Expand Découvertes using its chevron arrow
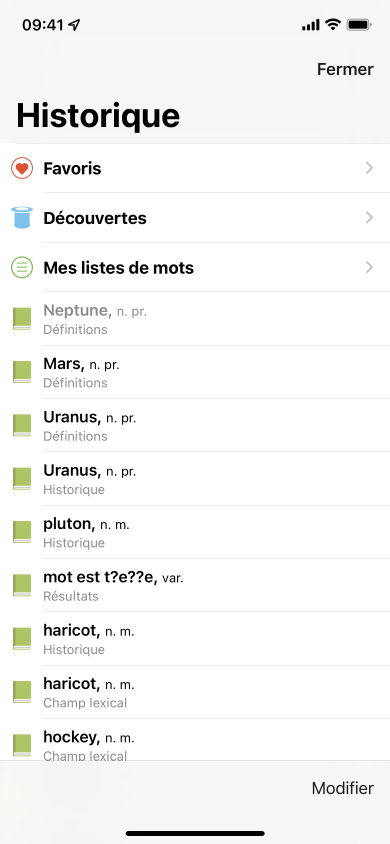 (x=370, y=217)
